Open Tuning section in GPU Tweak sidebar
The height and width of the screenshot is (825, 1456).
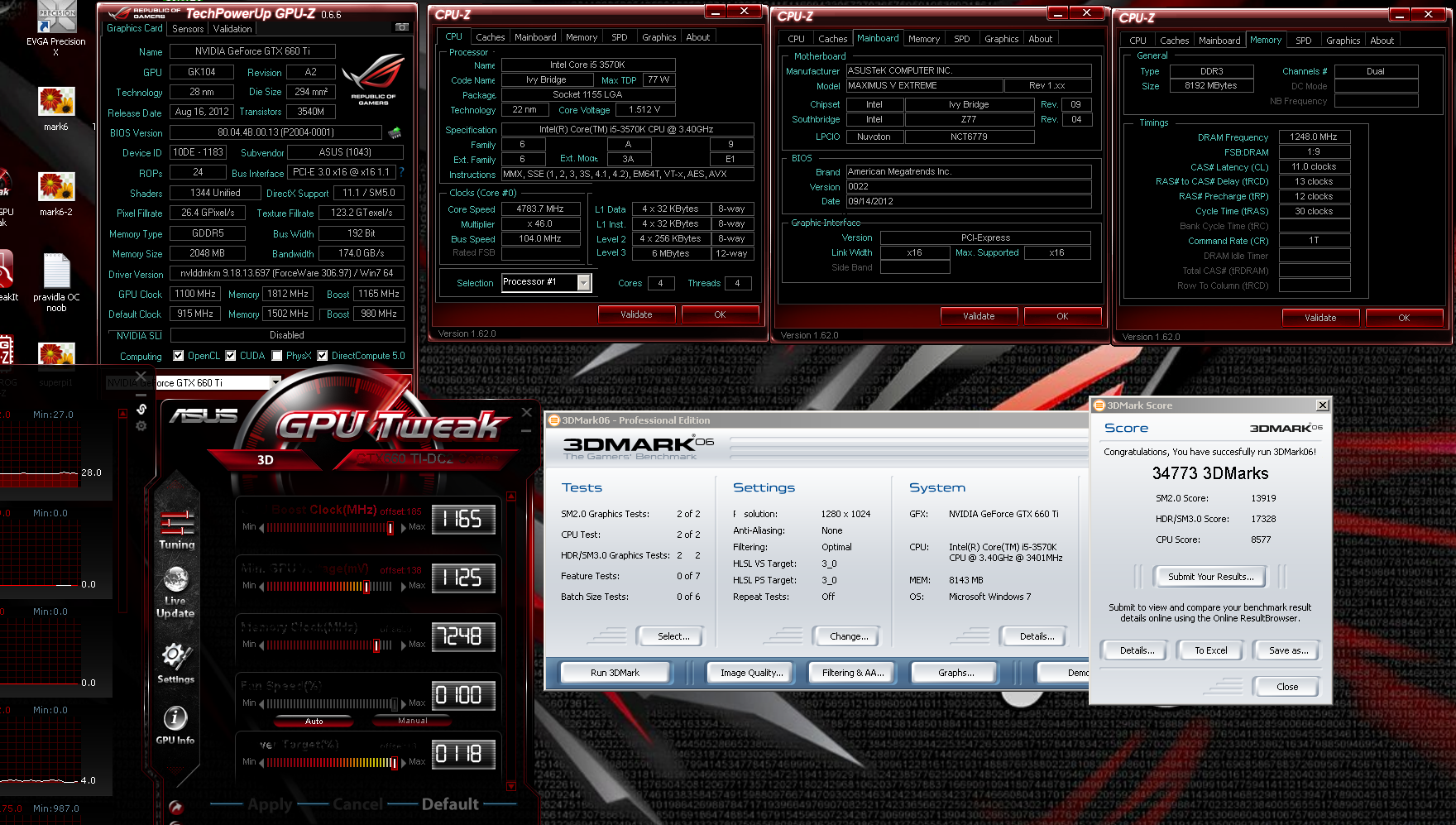coord(177,530)
